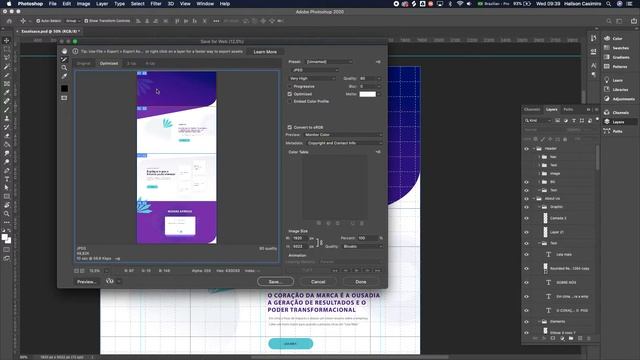Collapse the About Us layer group
640x360 pixels.
click(534, 198)
